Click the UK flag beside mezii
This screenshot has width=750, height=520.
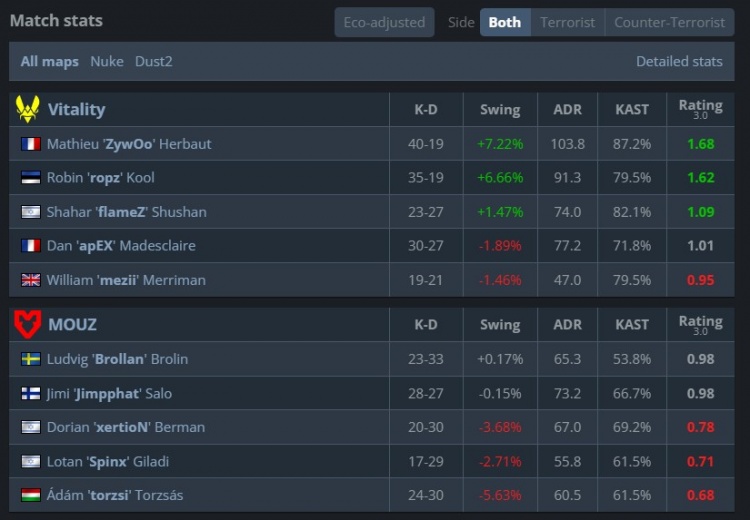[x=30, y=280]
